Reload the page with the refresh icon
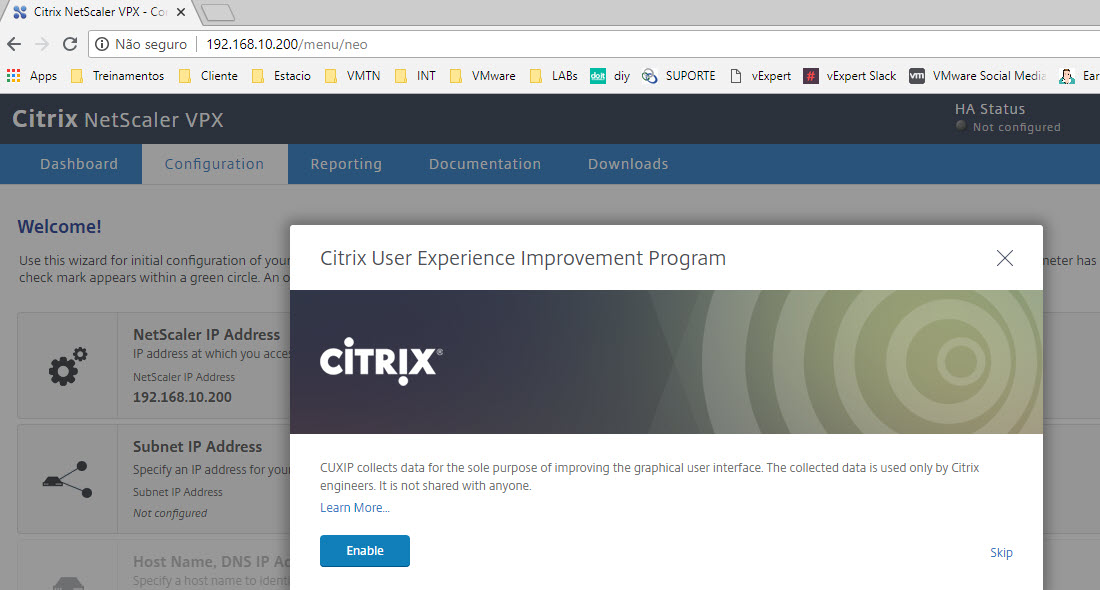Screen dimensions: 1100x590 (x=70, y=44)
